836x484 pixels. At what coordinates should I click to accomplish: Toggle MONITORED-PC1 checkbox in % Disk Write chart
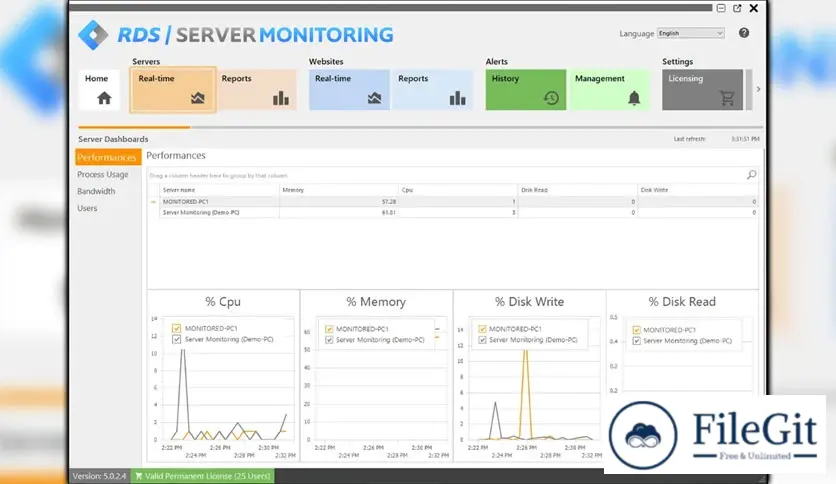(x=482, y=329)
